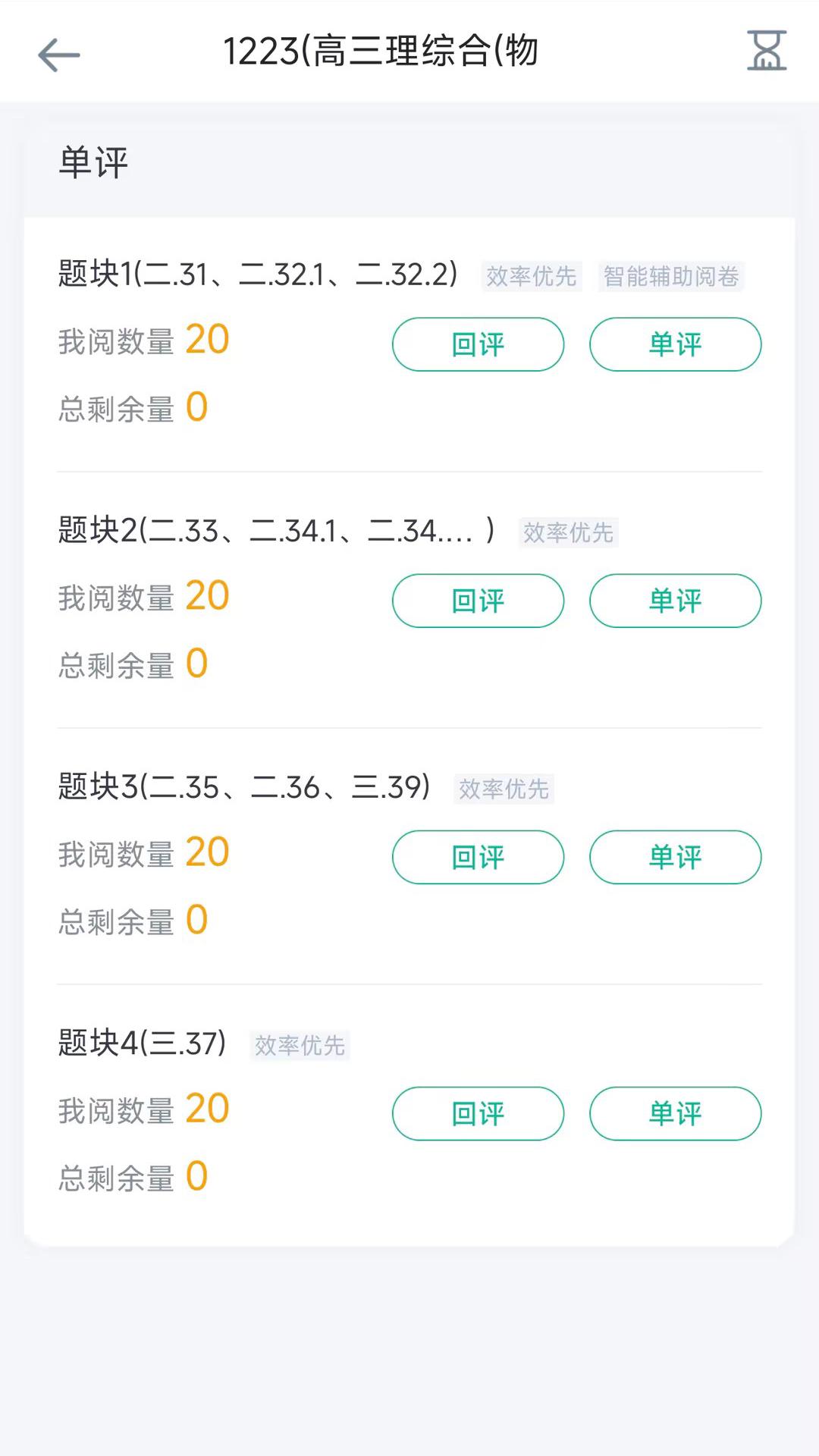
Task: Open the hourglass history icon
Action: tap(766, 52)
